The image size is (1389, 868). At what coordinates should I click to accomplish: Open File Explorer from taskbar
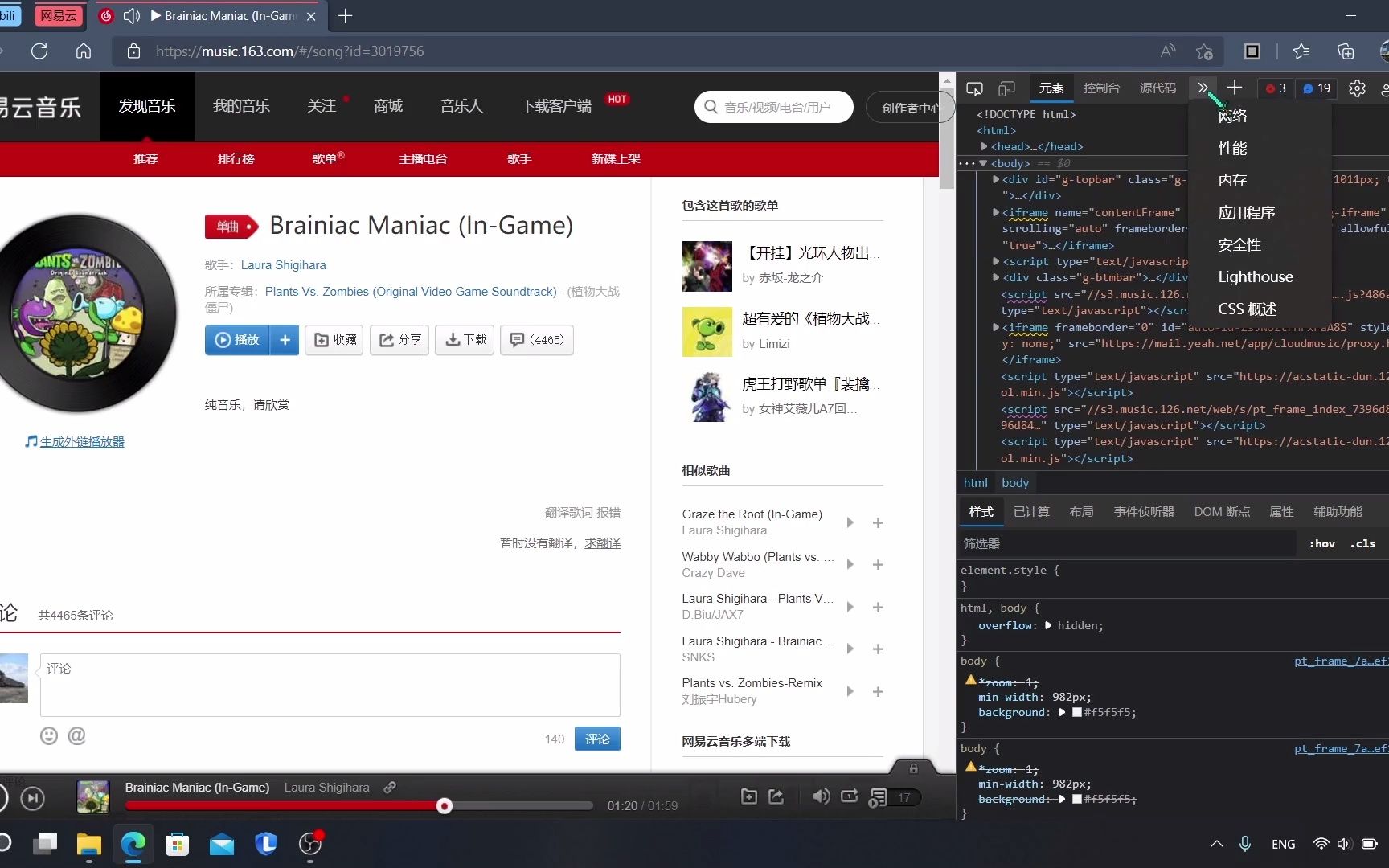[x=89, y=844]
